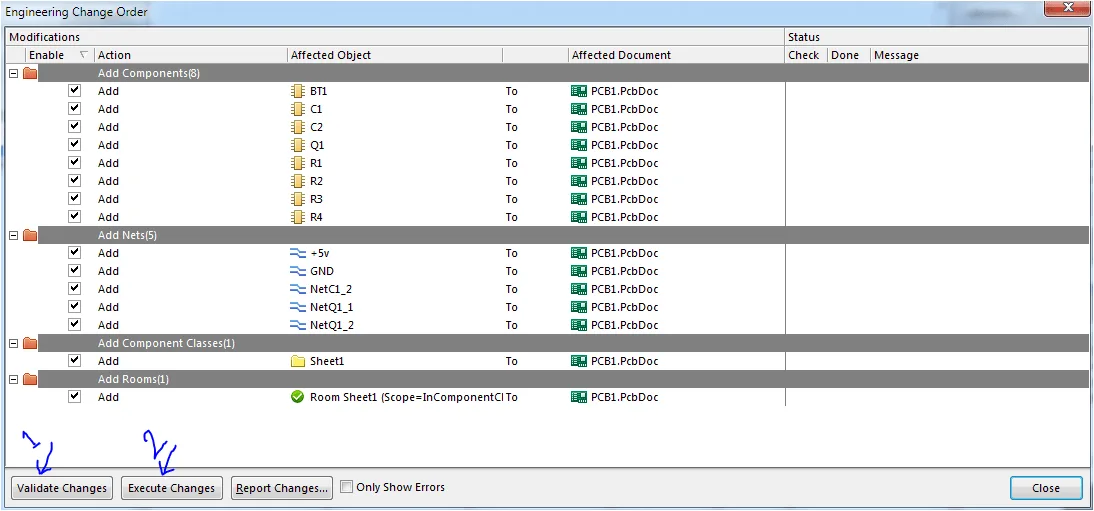Click the Add Nets(5) group title text
This screenshot has height=511, width=1094.
[x=128, y=235]
